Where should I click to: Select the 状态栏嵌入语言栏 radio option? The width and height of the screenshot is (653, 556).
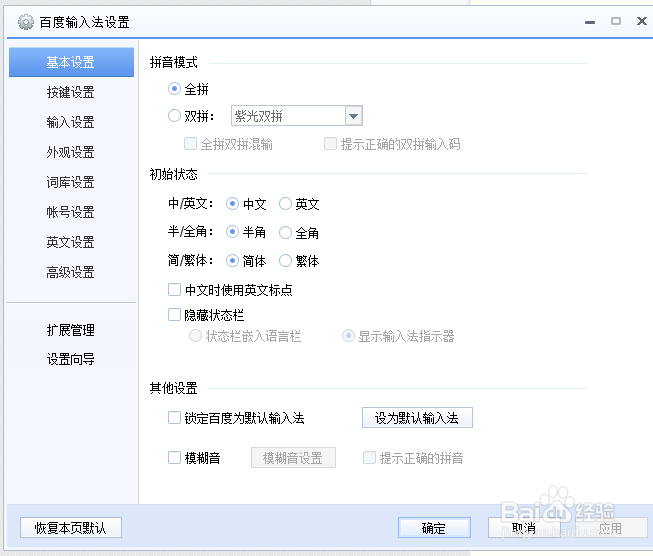tap(195, 336)
